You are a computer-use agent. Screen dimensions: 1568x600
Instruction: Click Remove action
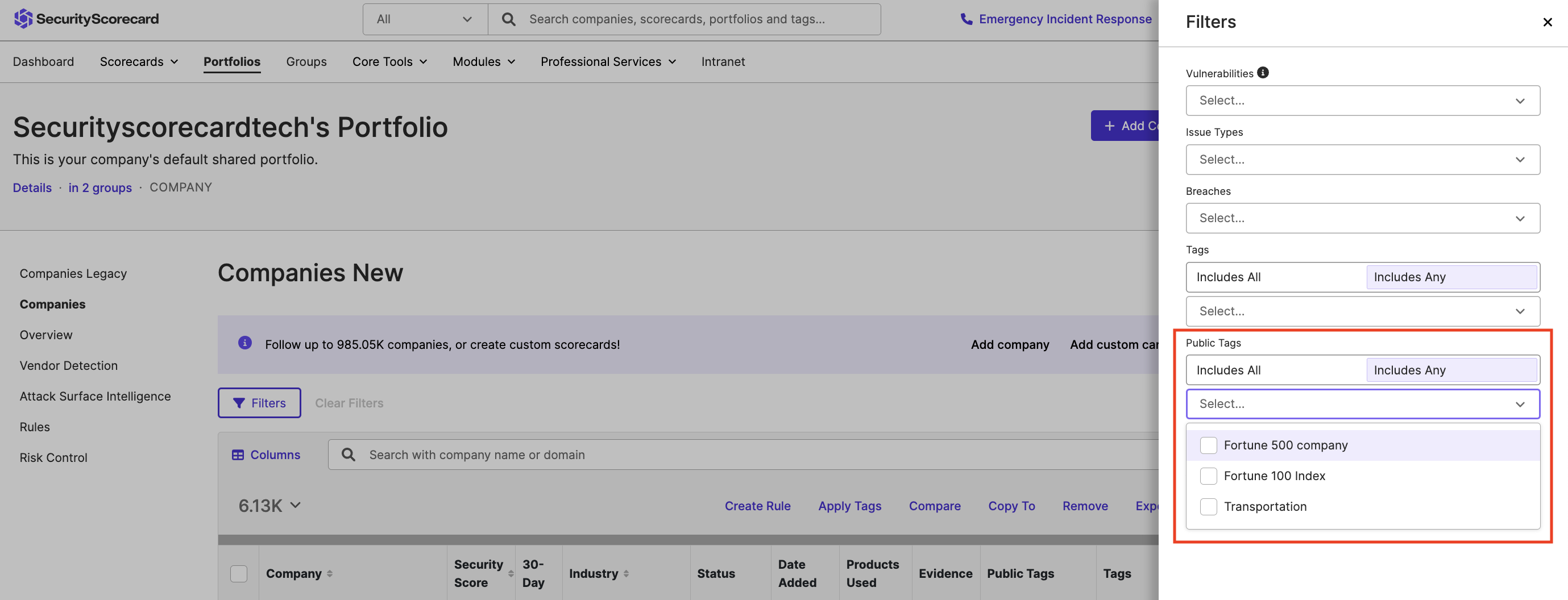tap(1085, 506)
